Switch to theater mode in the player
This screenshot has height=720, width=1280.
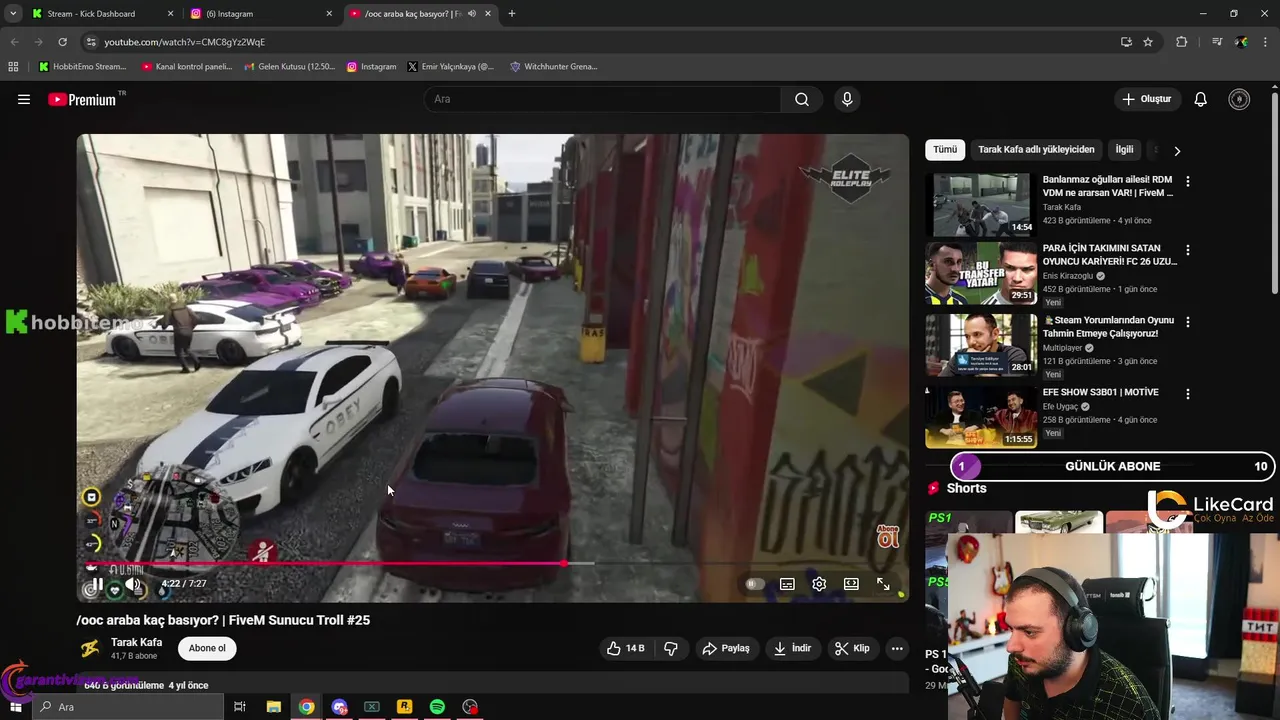[851, 584]
